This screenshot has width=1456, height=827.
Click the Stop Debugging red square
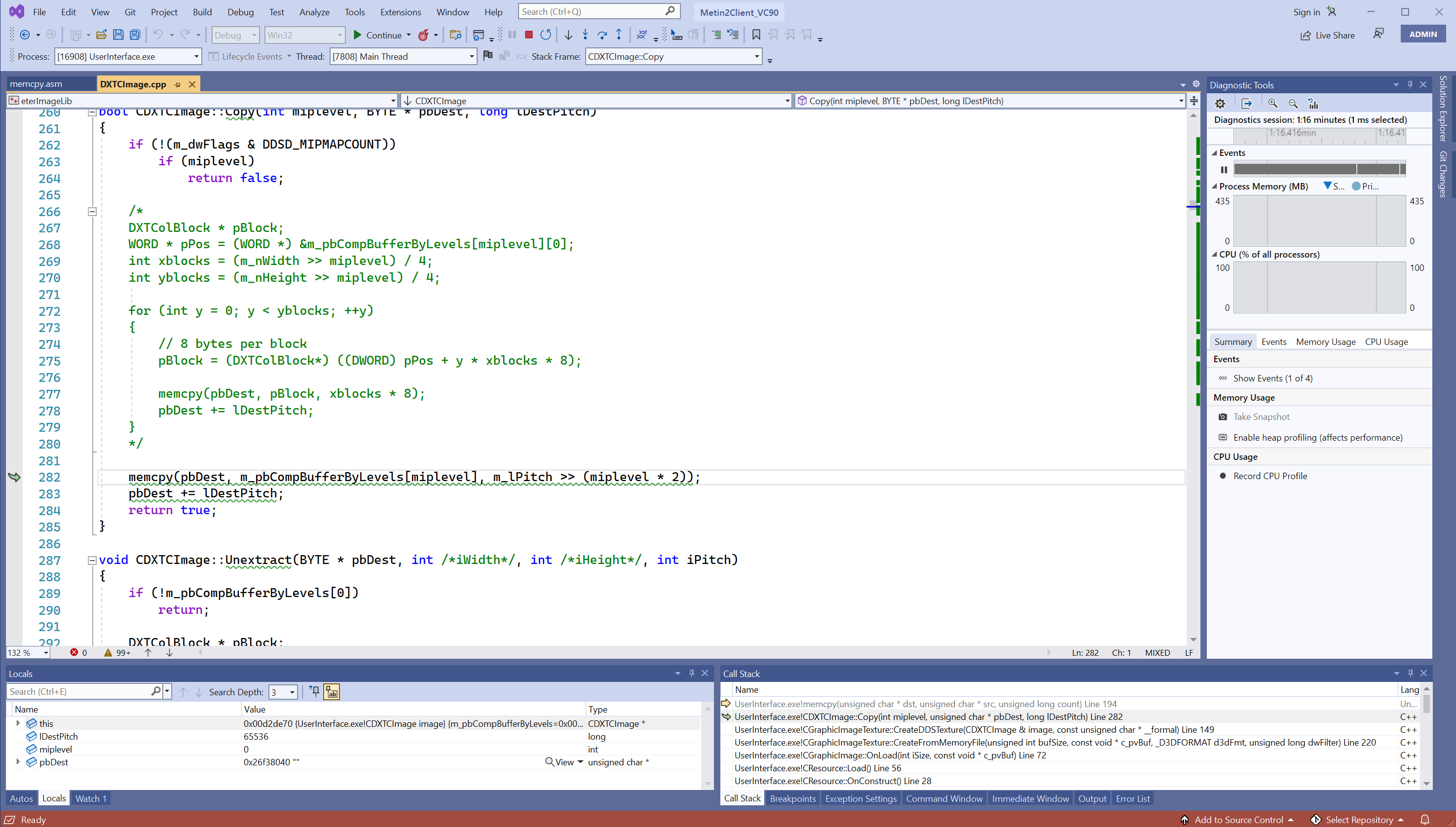pyautogui.click(x=529, y=35)
